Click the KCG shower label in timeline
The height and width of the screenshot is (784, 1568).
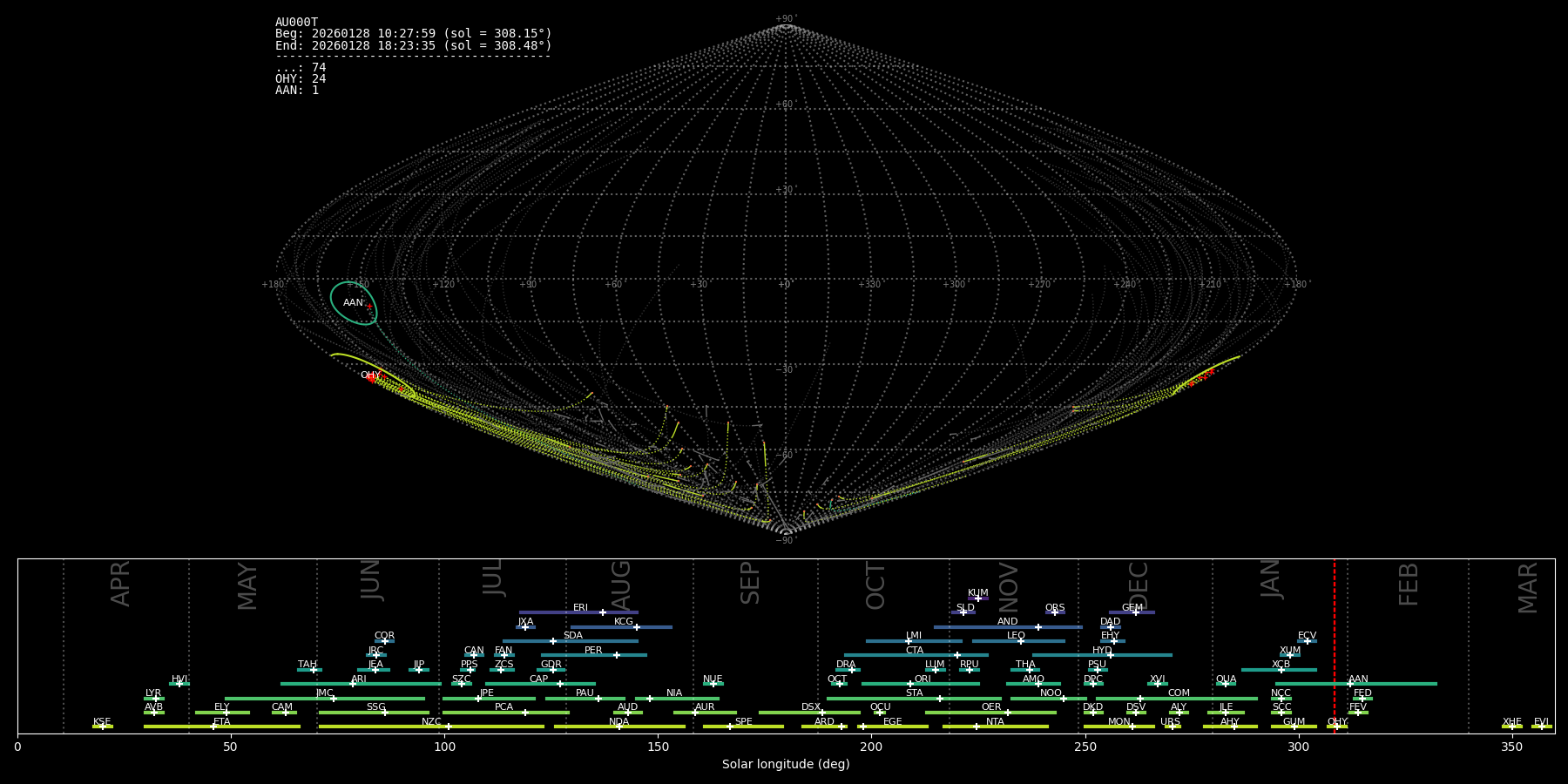pos(623,622)
